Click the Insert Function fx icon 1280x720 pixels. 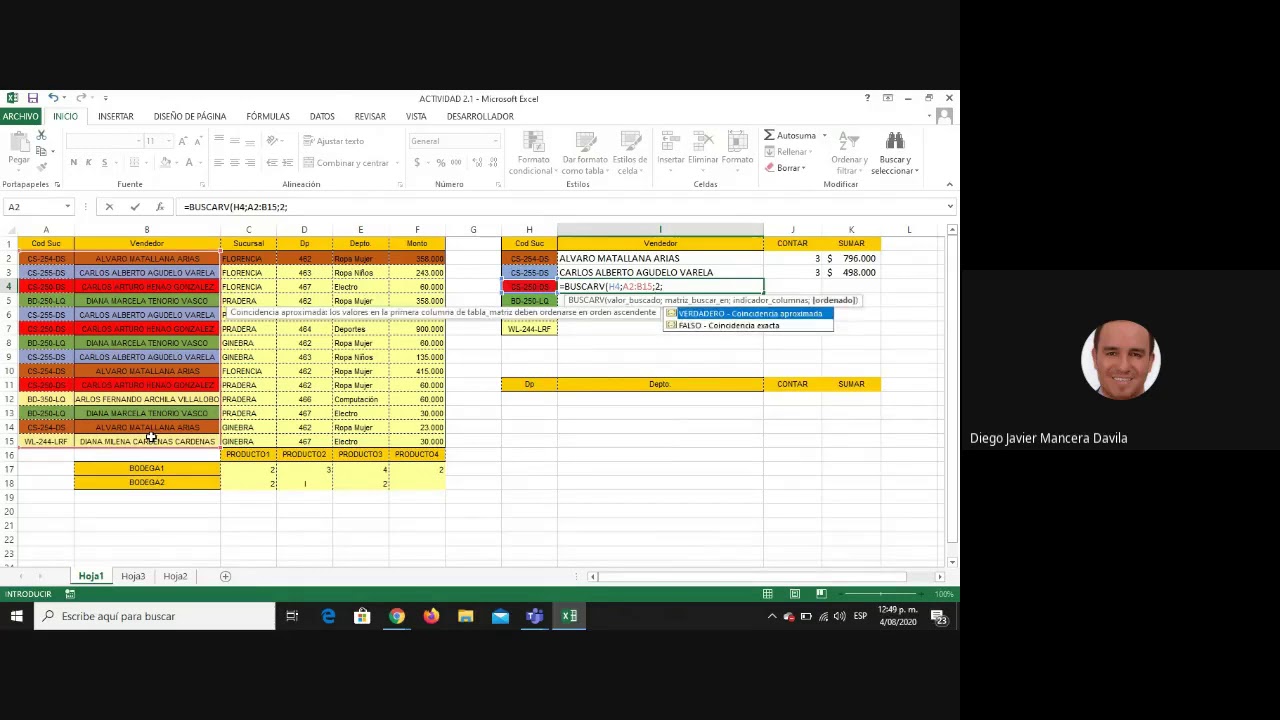coord(160,207)
